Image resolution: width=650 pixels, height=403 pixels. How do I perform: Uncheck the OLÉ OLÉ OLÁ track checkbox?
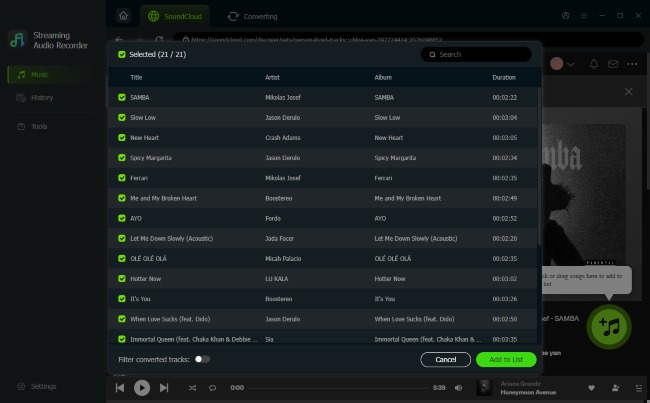[x=121, y=258]
